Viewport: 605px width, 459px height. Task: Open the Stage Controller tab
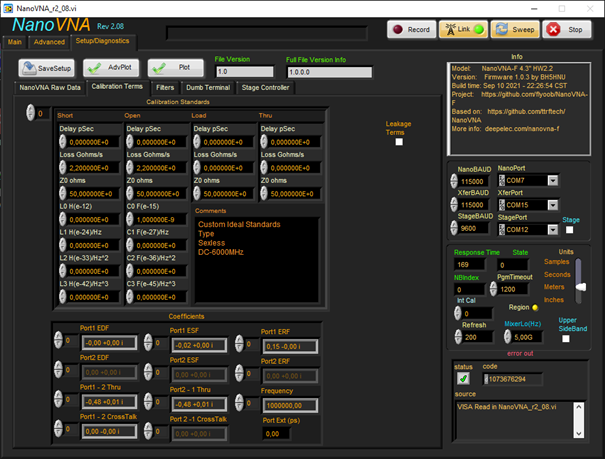pos(265,88)
